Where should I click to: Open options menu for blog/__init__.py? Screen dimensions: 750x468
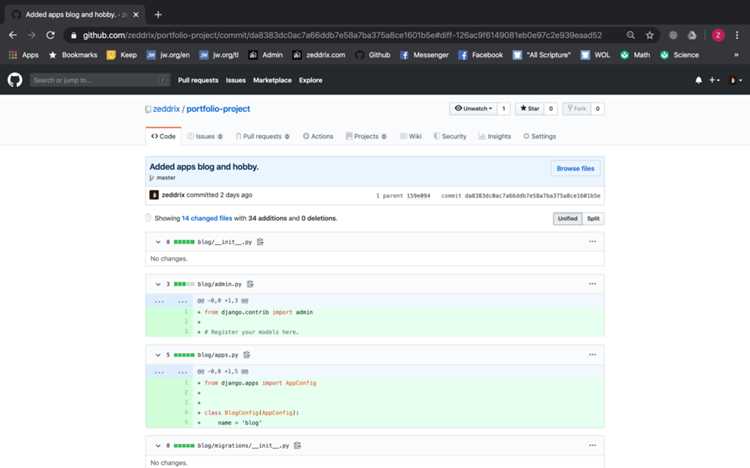point(592,242)
